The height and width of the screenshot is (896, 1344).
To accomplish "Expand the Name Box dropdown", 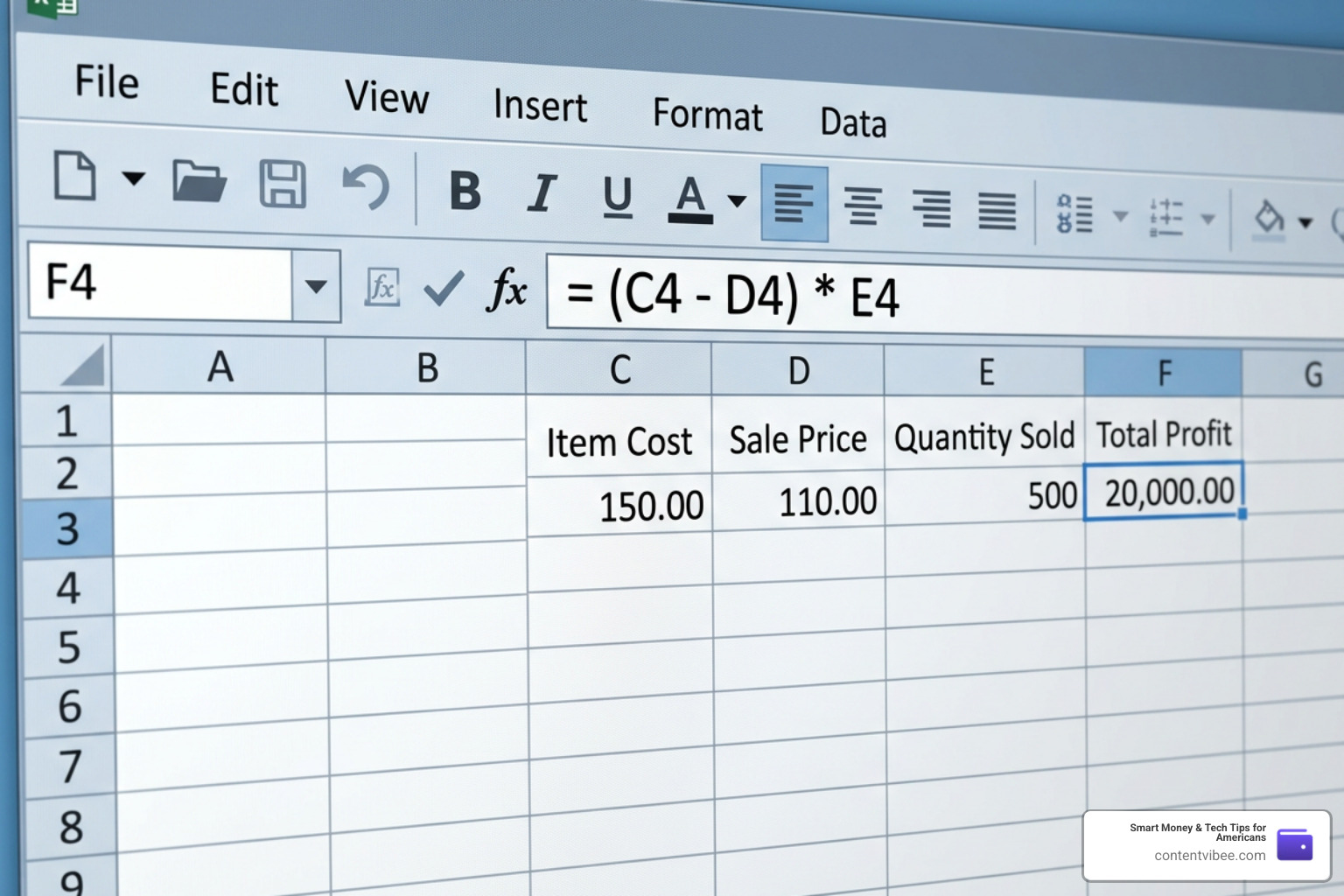I will click(x=316, y=286).
